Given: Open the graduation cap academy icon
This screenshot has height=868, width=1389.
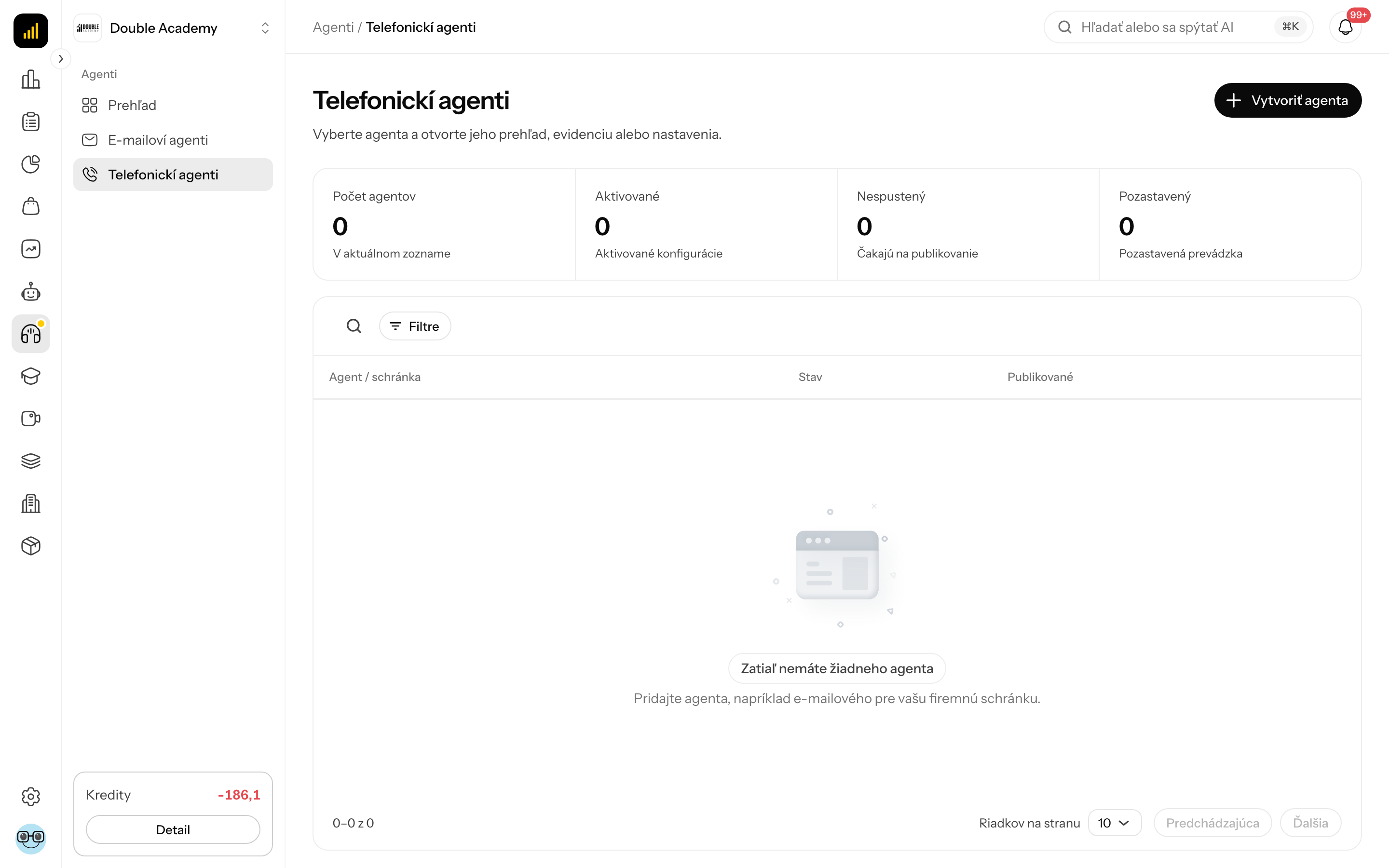Looking at the screenshot, I should (30, 376).
